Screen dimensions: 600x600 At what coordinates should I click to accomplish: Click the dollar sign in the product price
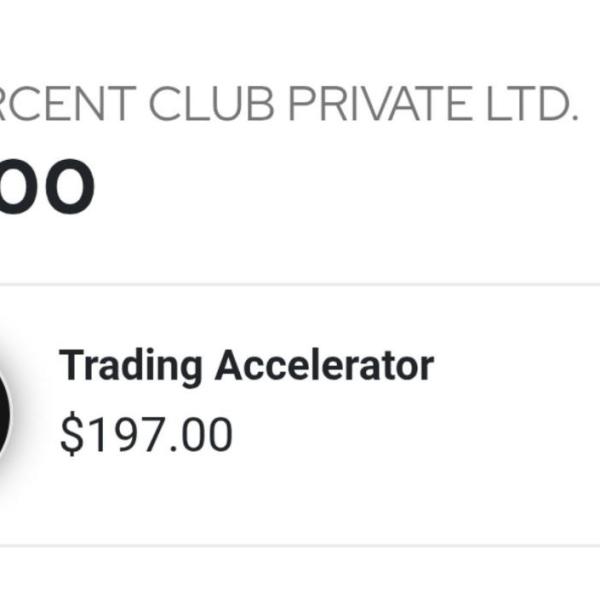coord(71,435)
